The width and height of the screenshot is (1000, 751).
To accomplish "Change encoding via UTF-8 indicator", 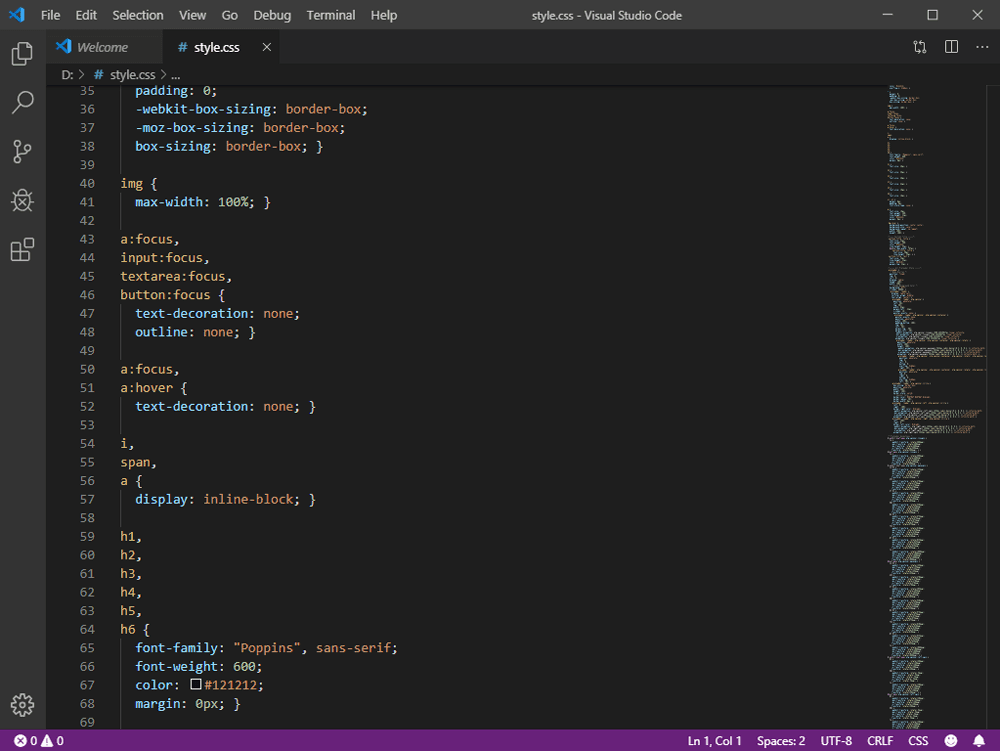I will coord(836,741).
